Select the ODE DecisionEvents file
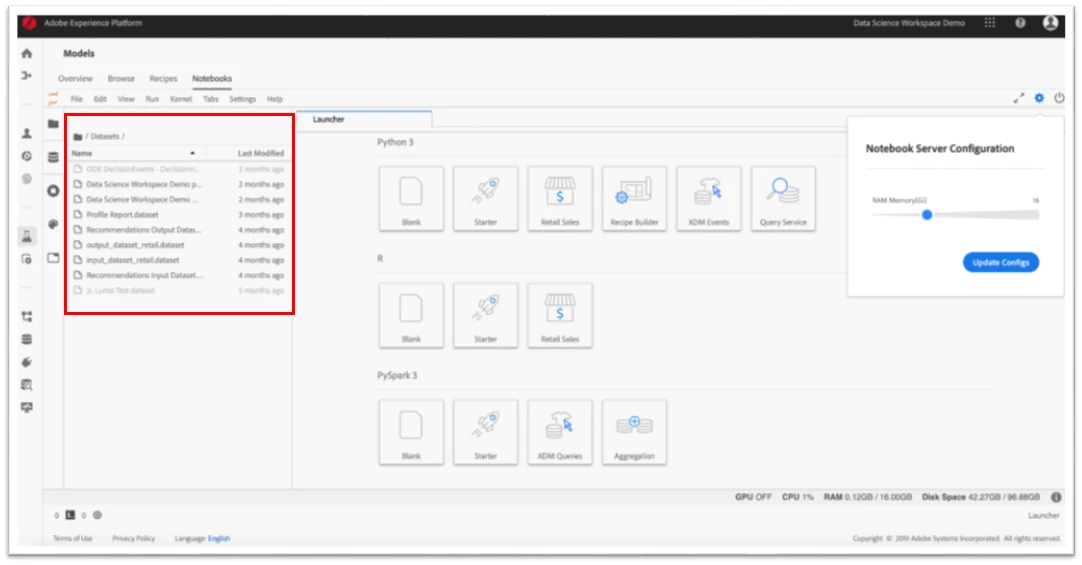The height and width of the screenshot is (565, 1082). pos(178,169)
